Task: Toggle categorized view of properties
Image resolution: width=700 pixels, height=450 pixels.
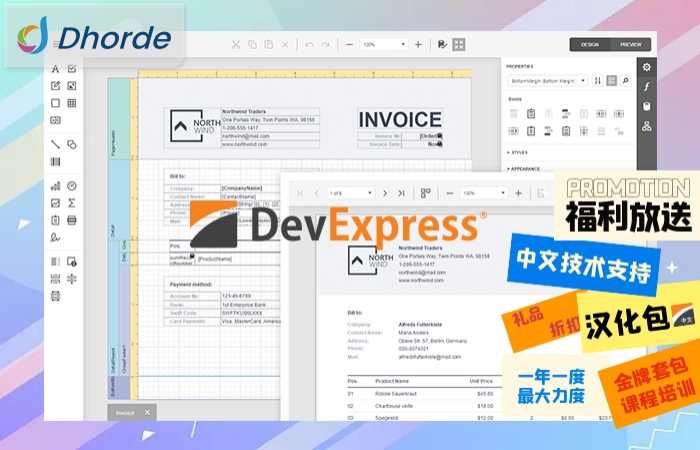Action: point(612,80)
